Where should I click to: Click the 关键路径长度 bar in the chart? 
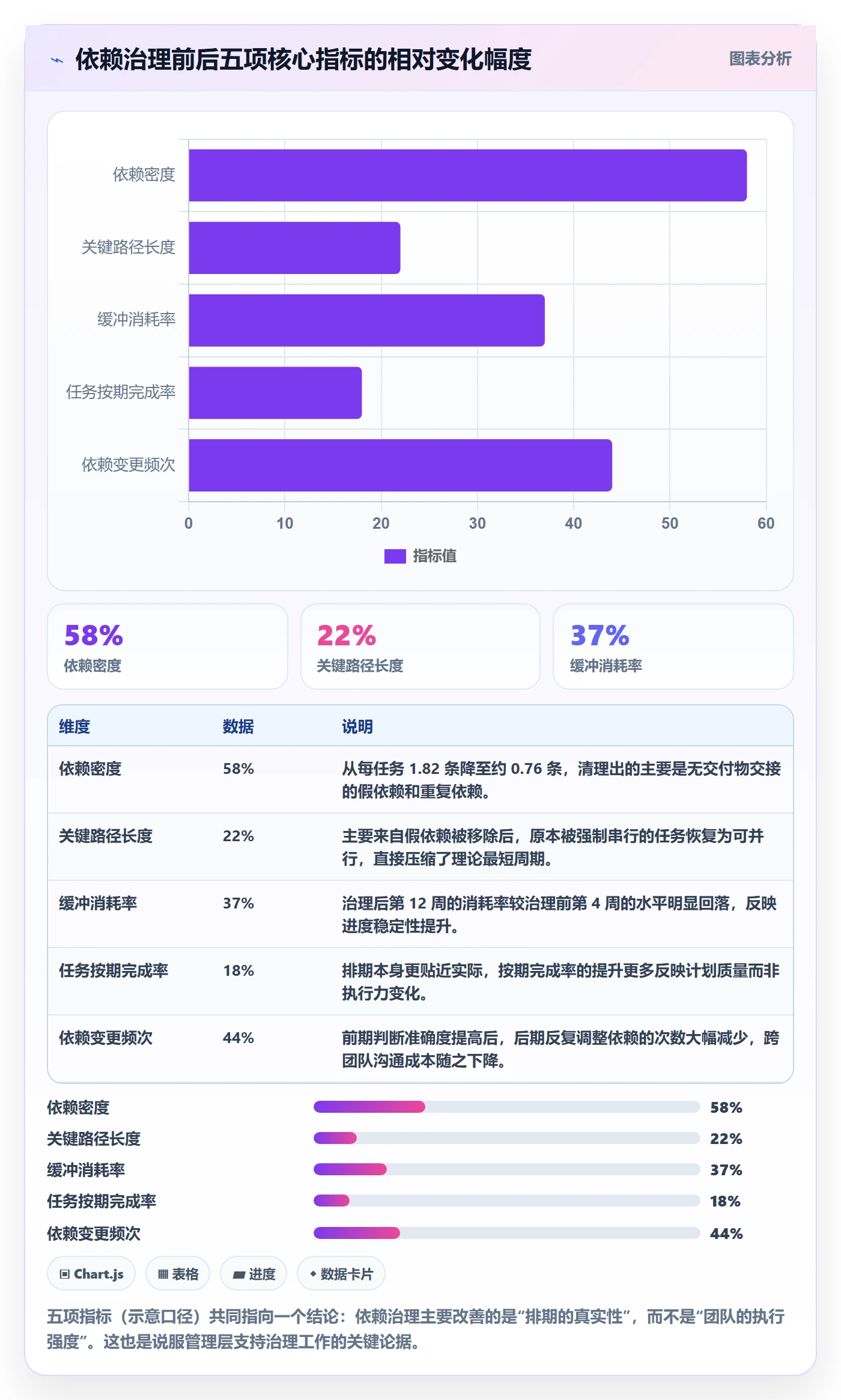click(x=294, y=248)
